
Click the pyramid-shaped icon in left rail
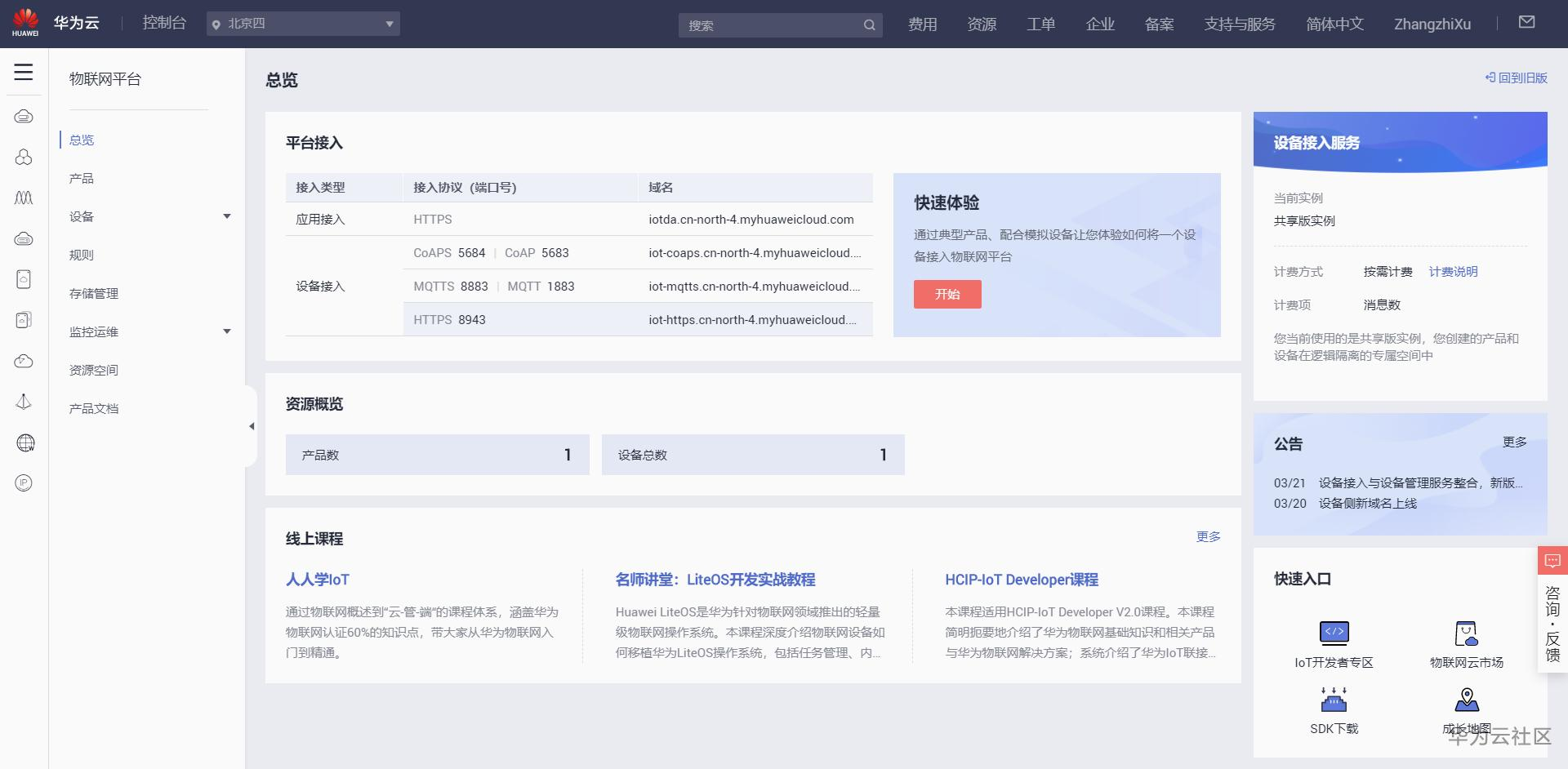(x=24, y=402)
